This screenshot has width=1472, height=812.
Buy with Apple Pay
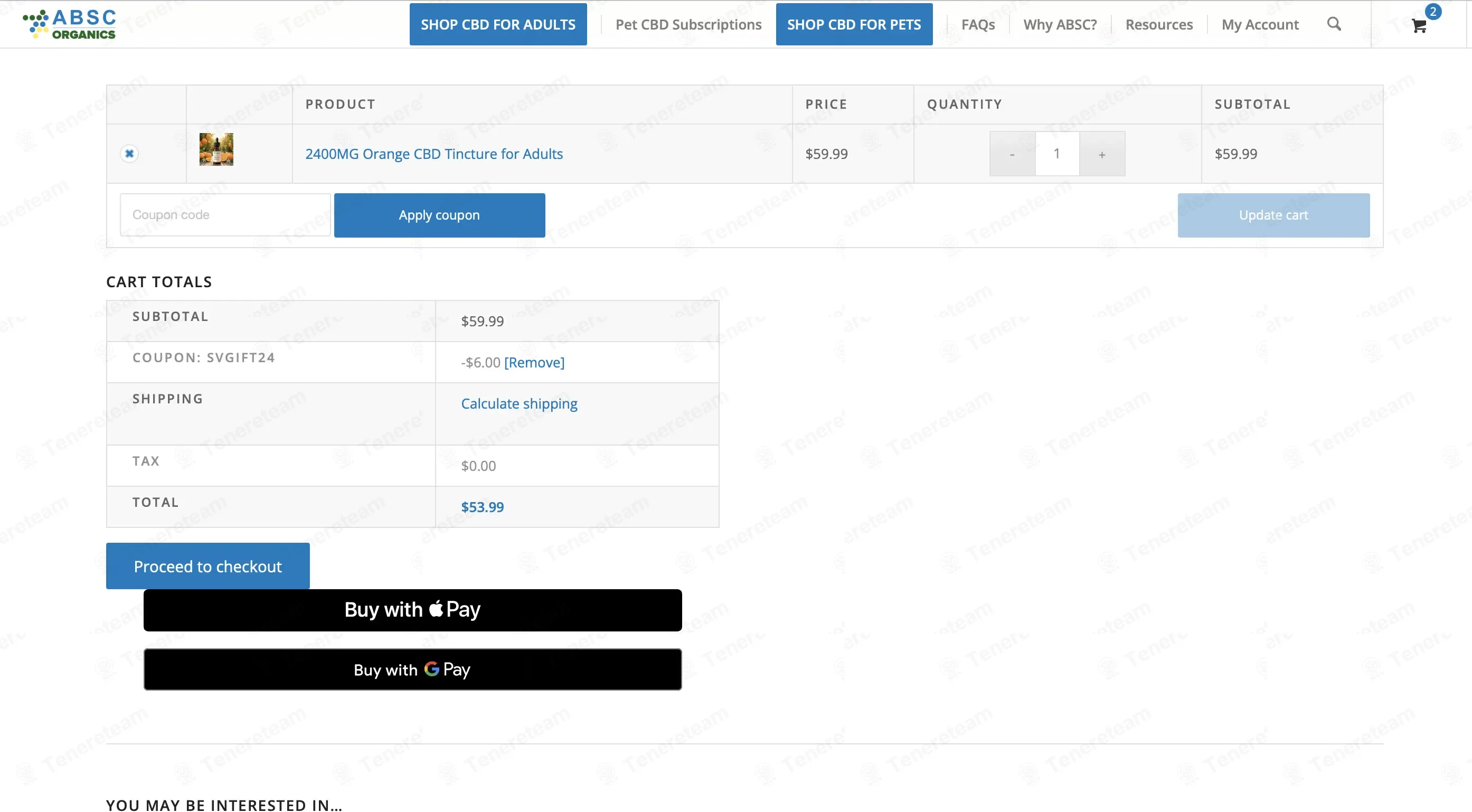[412, 610]
